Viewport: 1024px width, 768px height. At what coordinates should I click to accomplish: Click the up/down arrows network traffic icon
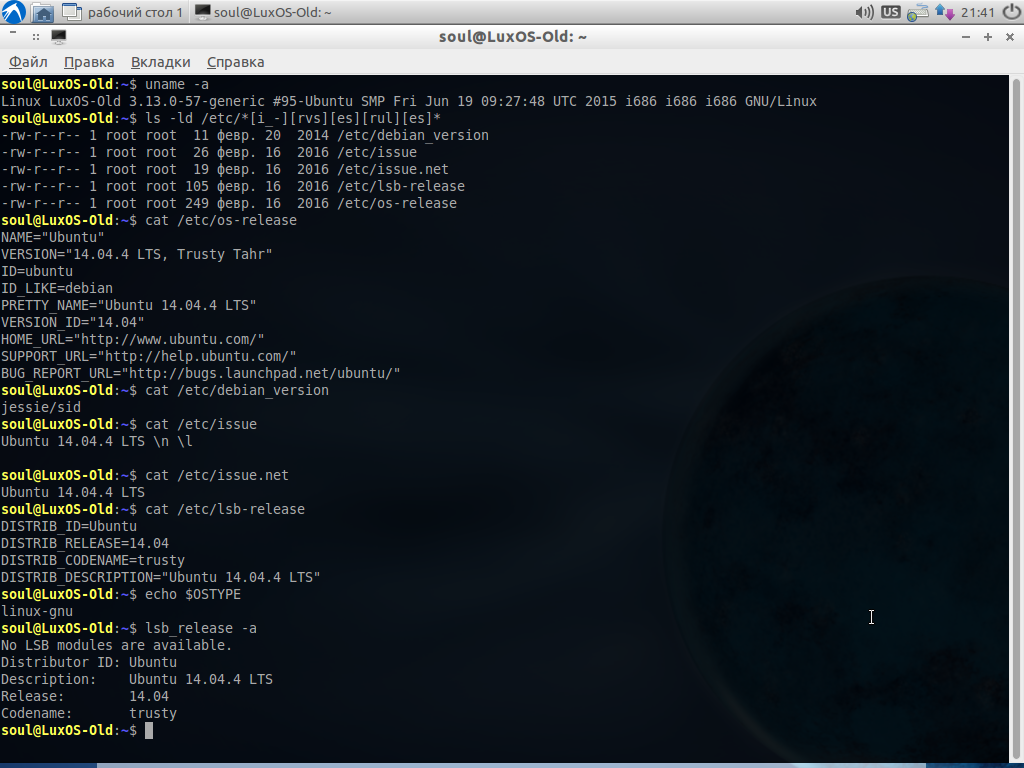pos(945,12)
